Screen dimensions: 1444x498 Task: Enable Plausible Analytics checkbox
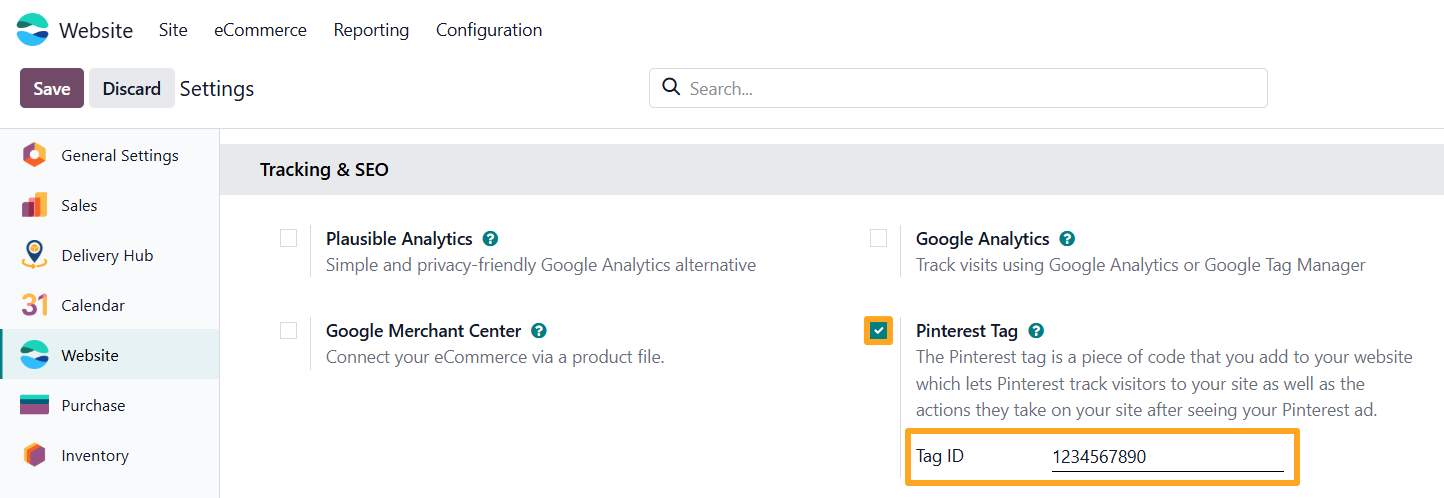[x=288, y=238]
